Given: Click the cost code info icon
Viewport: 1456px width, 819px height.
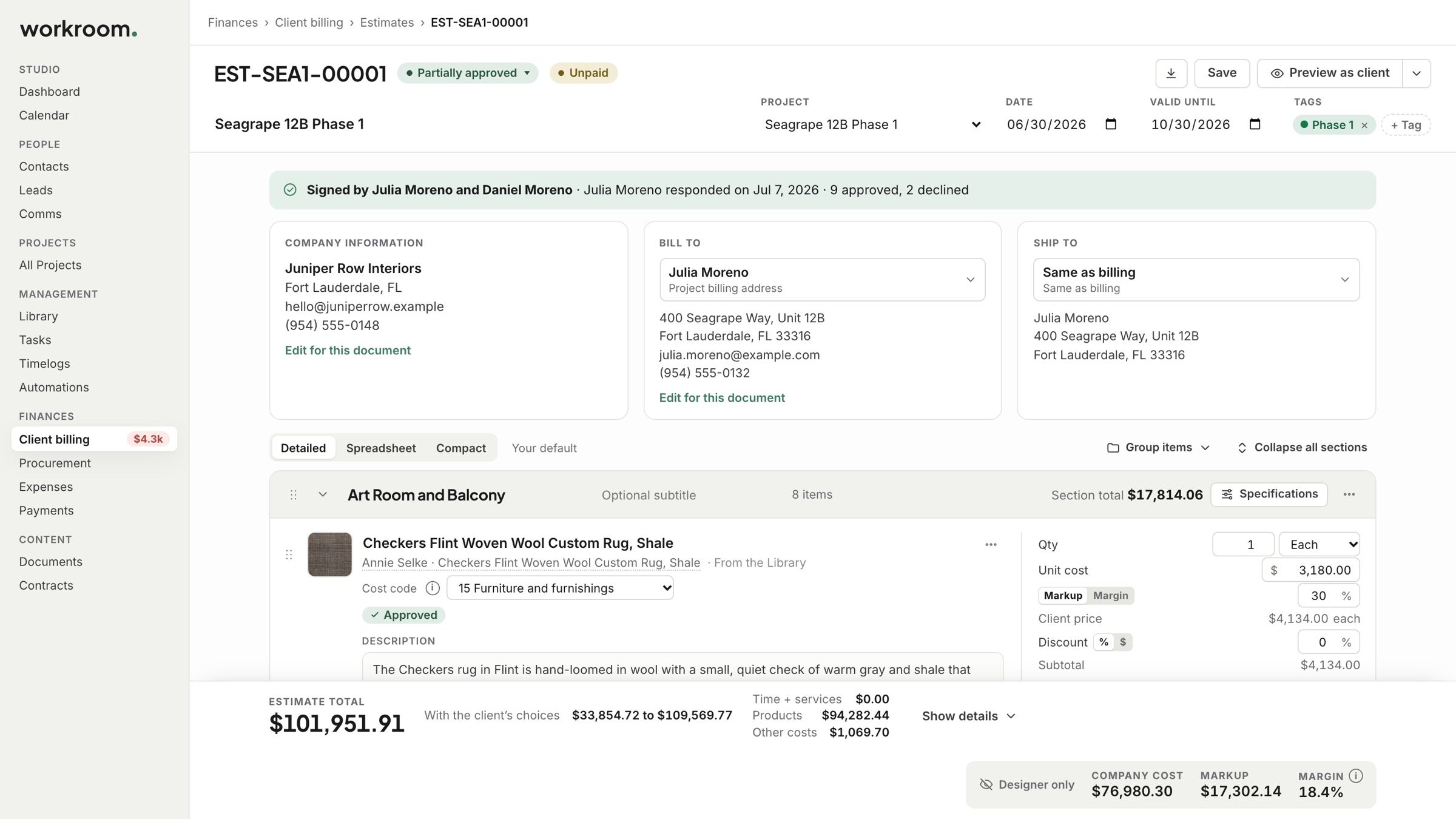Looking at the screenshot, I should pyautogui.click(x=433, y=588).
